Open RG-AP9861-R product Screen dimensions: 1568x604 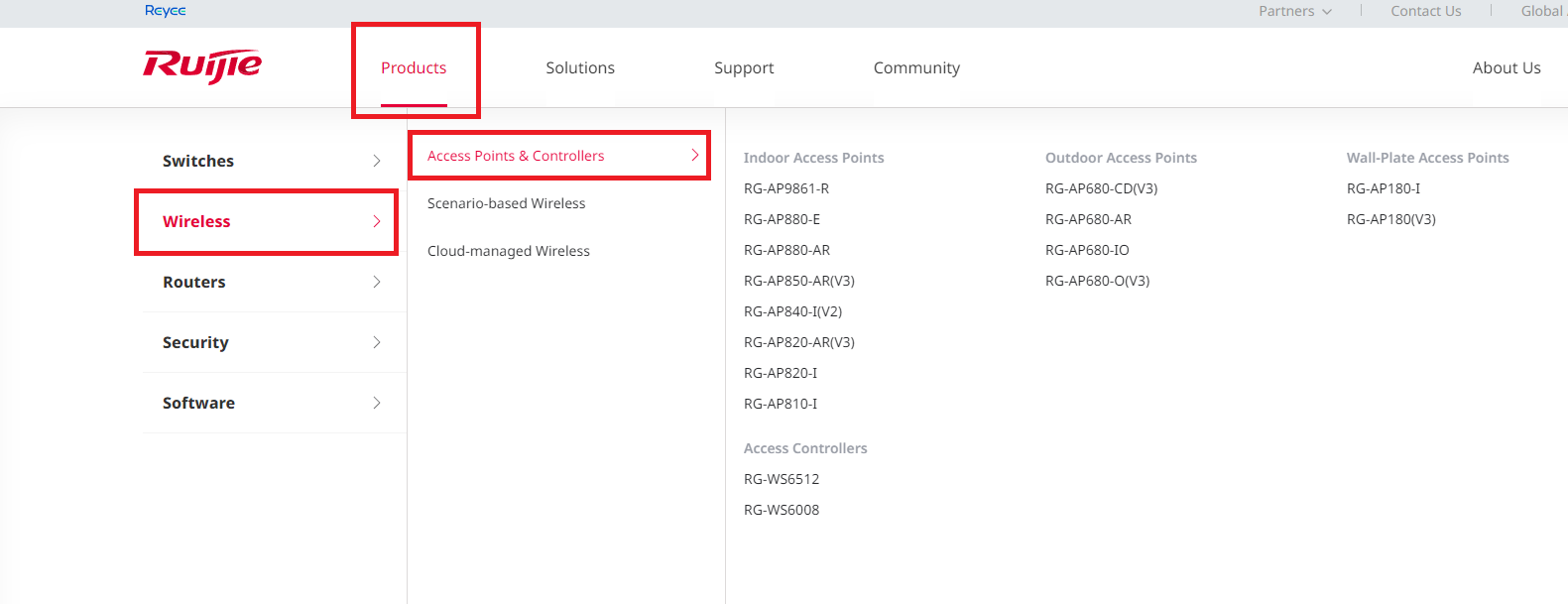tap(786, 188)
